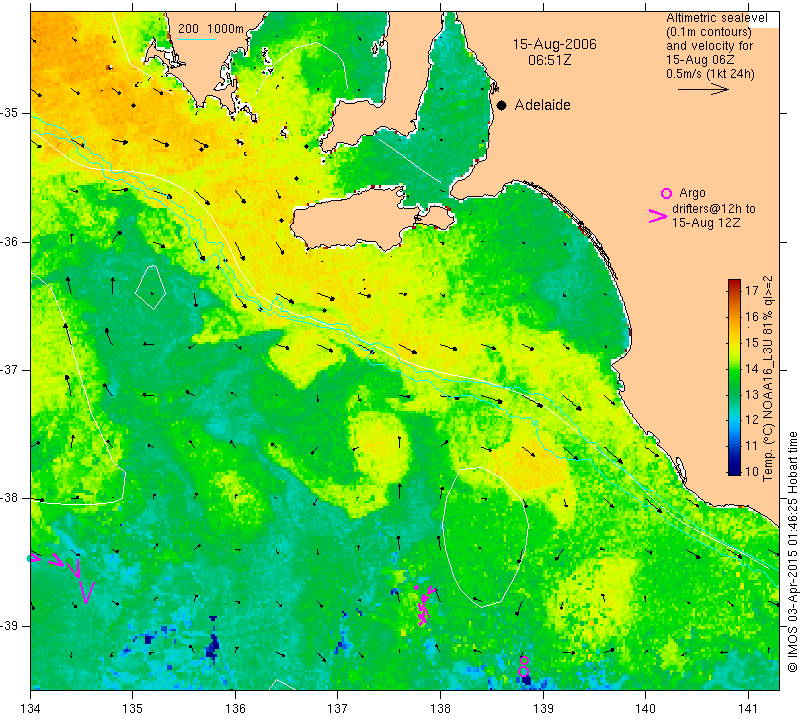Click the temperature color scale bar

point(734,377)
